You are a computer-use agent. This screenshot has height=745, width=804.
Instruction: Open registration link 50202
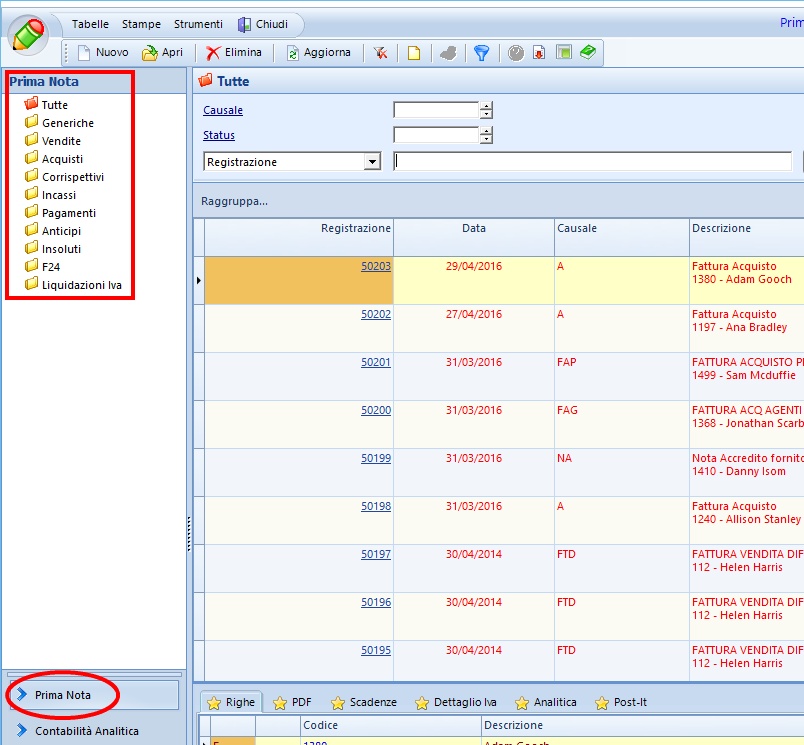pos(376,314)
